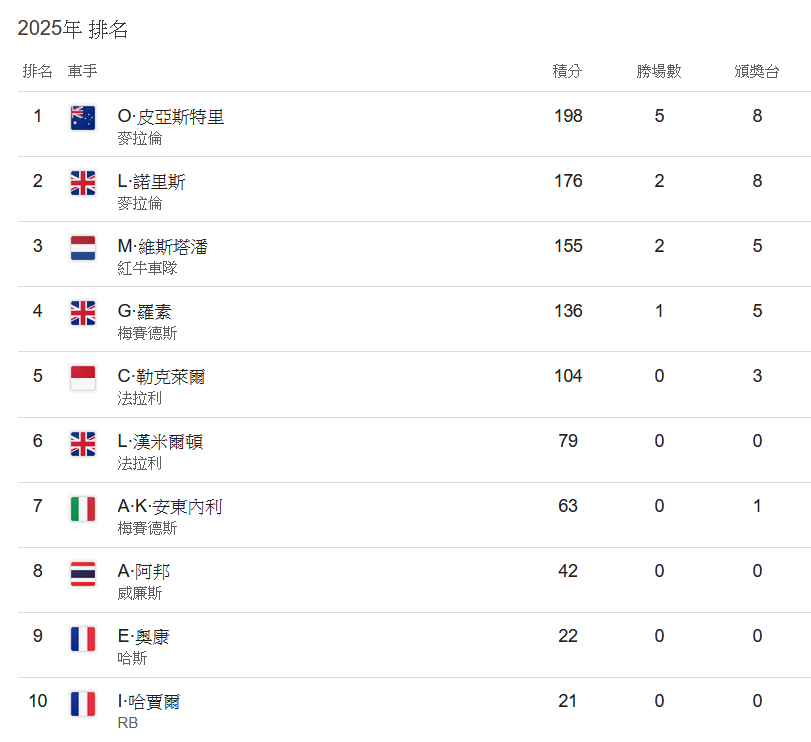Open driver L·諾里斯
Screen dimensions: 811x742
(152, 181)
